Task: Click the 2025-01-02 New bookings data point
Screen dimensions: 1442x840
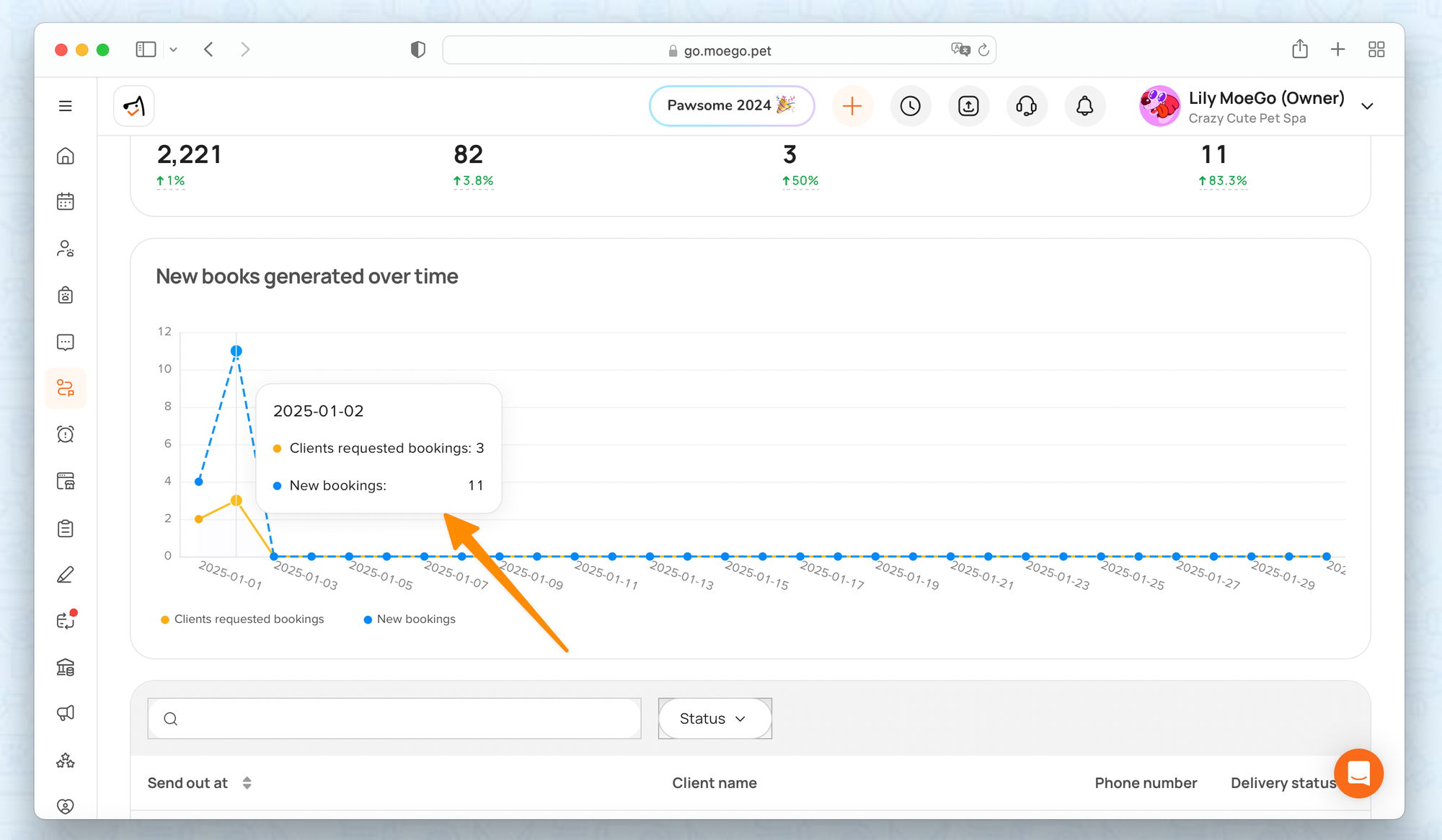Action: point(236,351)
